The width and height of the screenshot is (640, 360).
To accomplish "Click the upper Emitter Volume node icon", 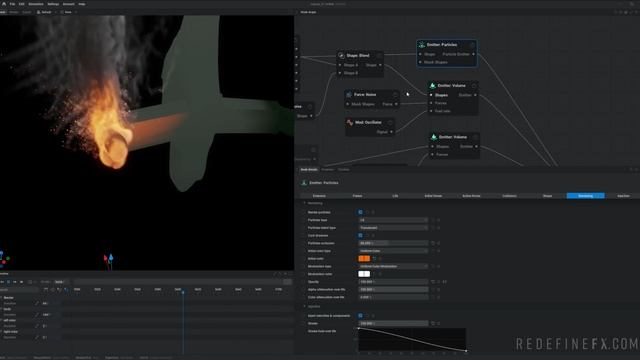I will pyautogui.click(x=433, y=85).
